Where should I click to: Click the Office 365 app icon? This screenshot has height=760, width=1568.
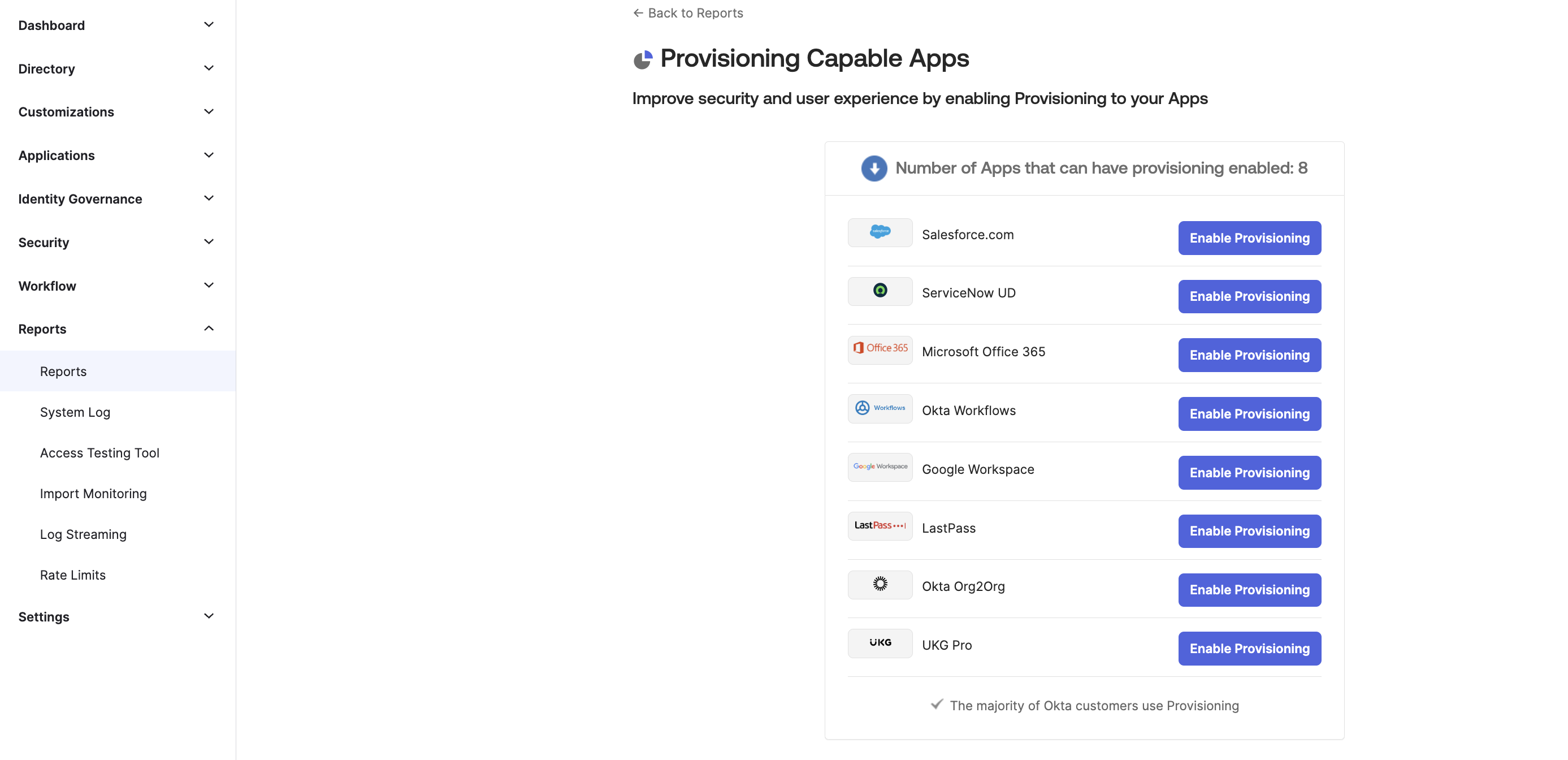pyautogui.click(x=880, y=349)
